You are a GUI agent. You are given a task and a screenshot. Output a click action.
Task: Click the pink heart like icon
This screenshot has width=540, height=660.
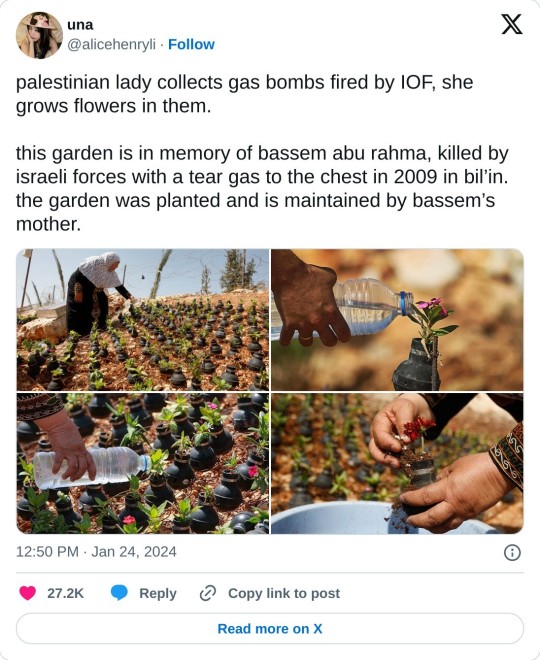click(28, 593)
